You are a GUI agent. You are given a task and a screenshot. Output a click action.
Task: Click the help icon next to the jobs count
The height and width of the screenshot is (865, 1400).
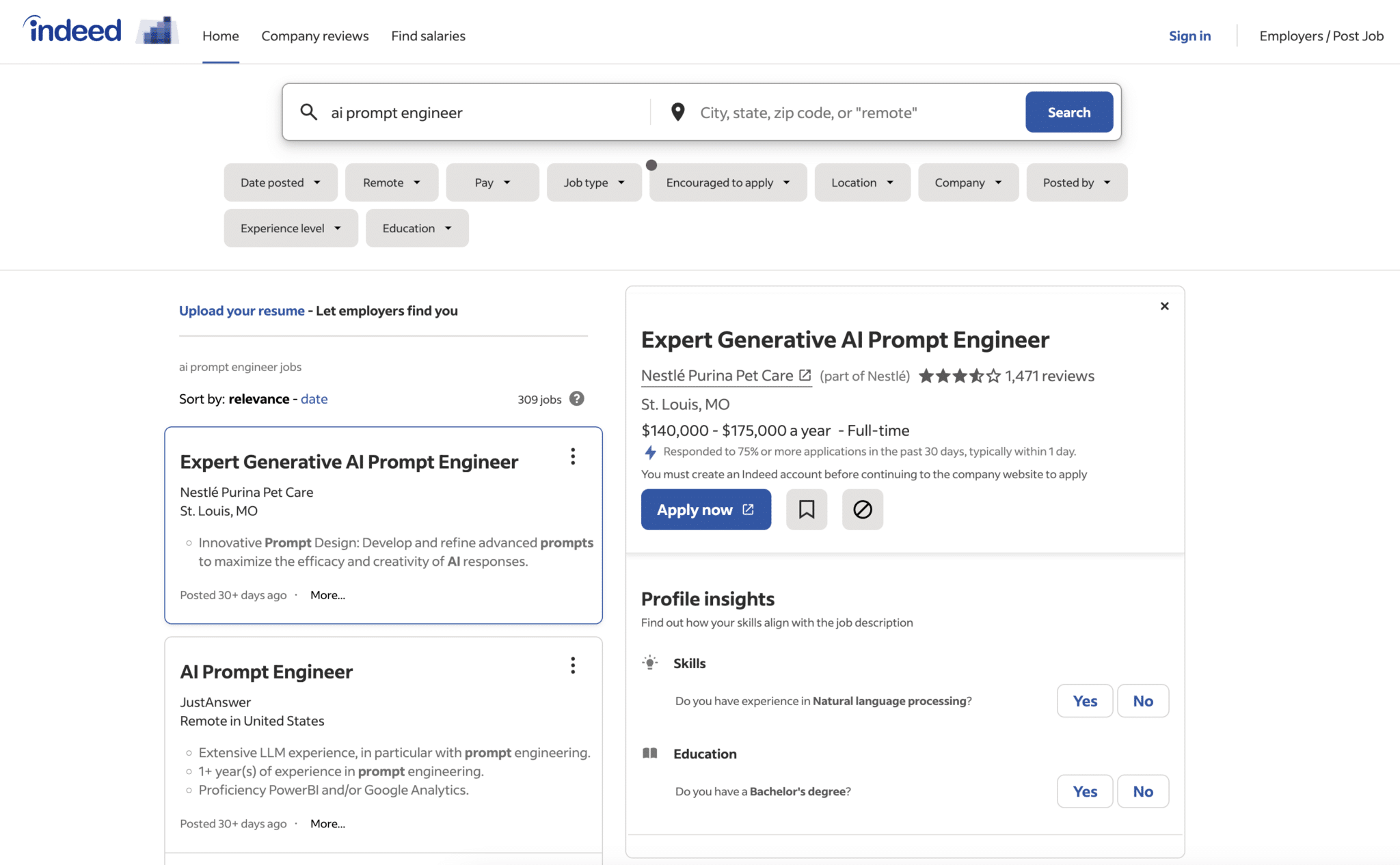[576, 399]
